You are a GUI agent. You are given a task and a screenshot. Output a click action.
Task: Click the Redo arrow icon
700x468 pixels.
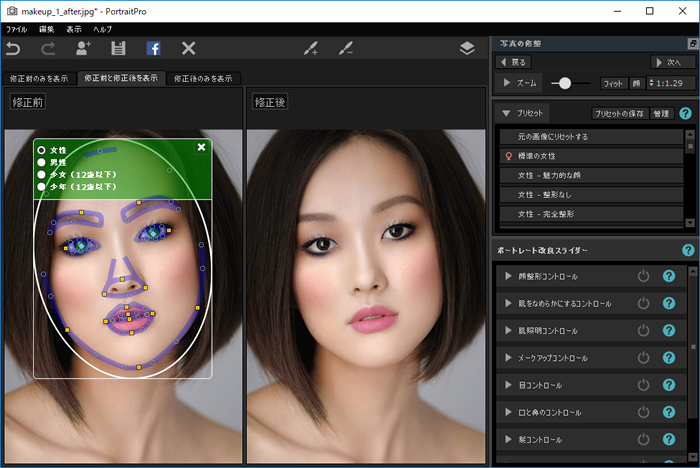click(x=48, y=48)
